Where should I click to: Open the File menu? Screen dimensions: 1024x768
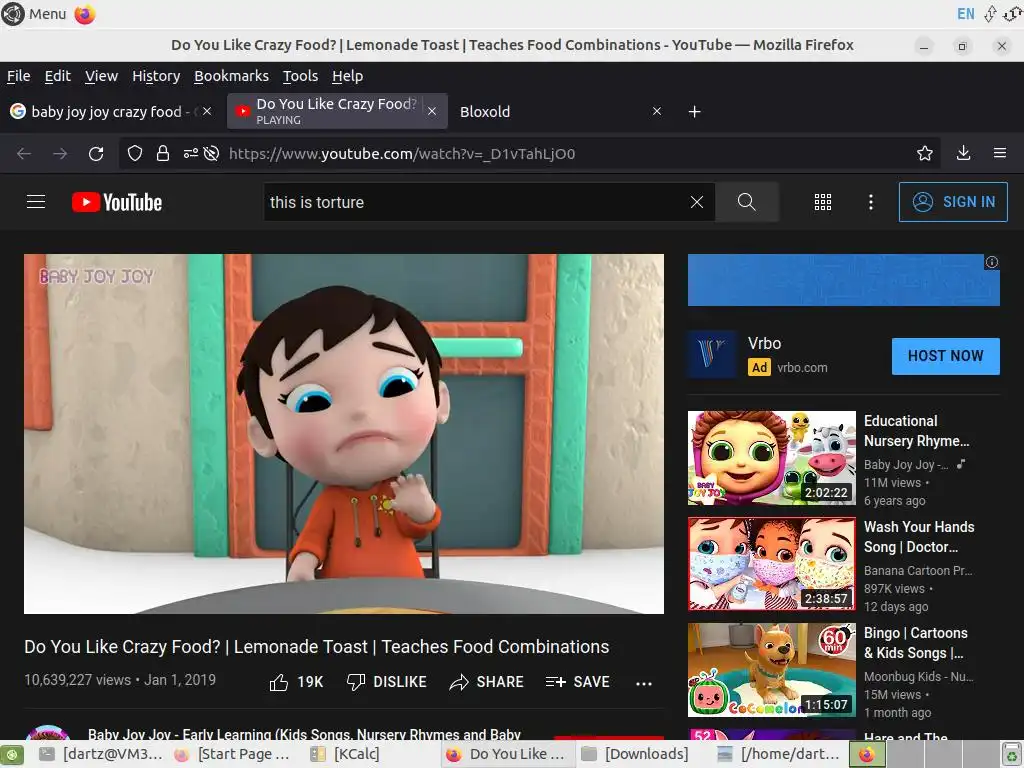(x=18, y=76)
